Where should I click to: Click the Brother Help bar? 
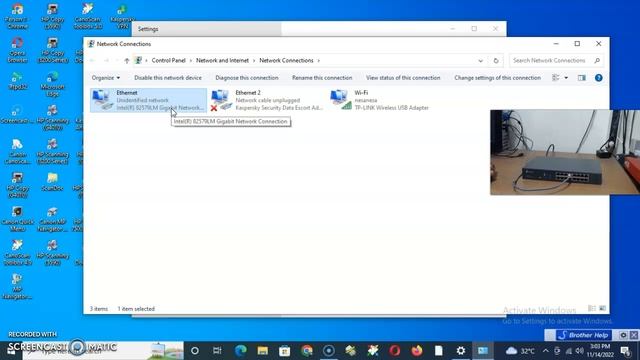coord(584,335)
